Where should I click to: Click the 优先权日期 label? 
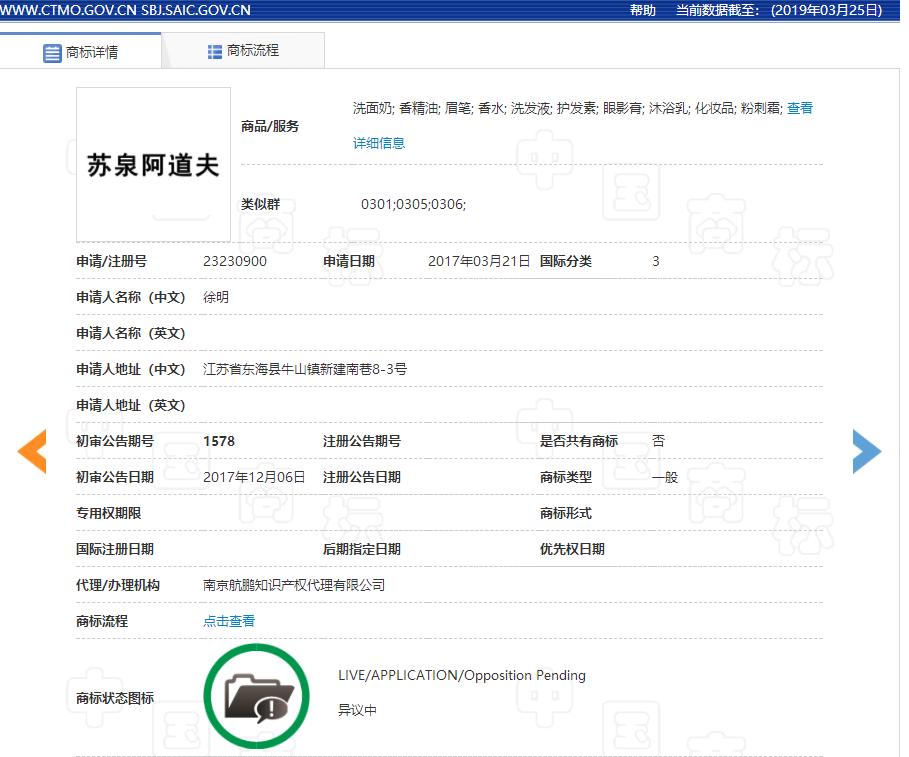point(572,549)
